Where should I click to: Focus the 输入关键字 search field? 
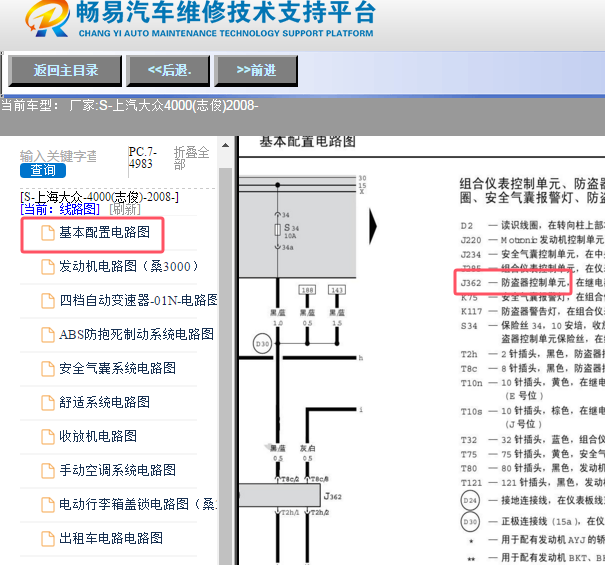click(x=58, y=156)
